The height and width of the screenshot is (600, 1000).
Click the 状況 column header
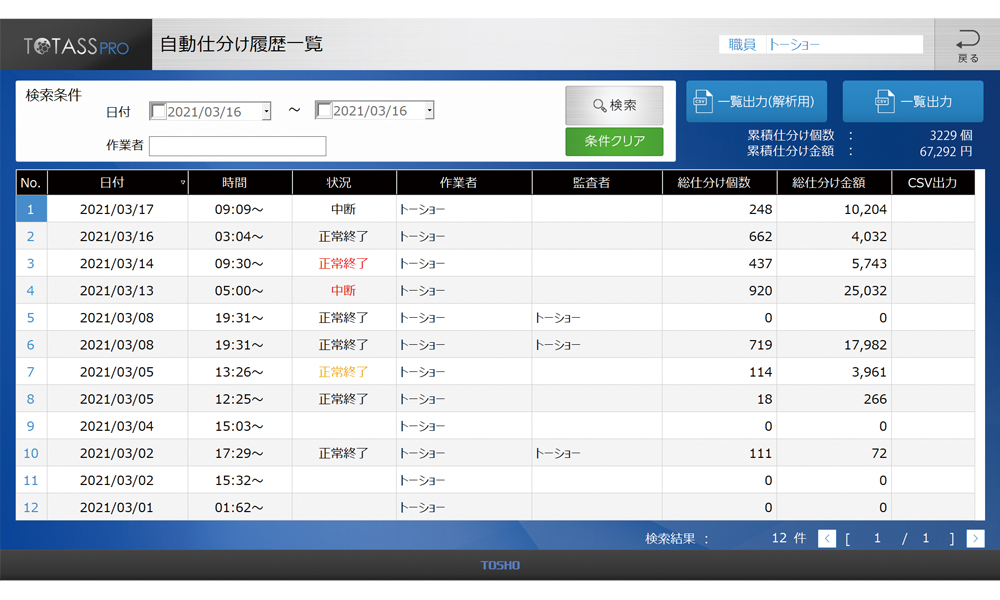coord(344,182)
